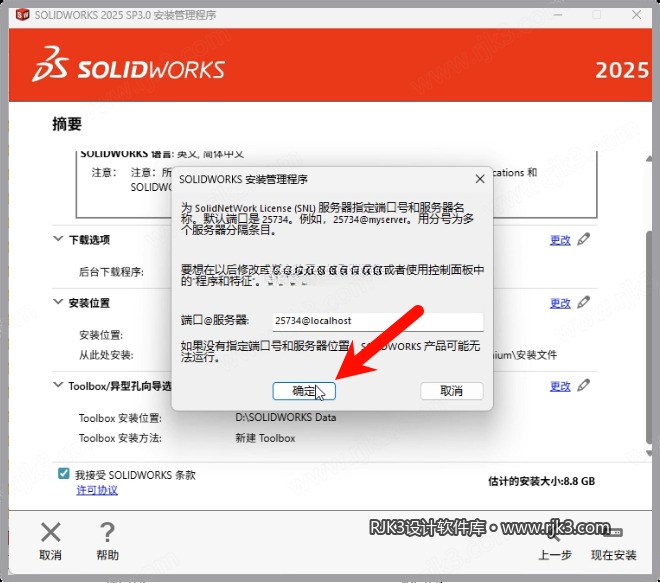The width and height of the screenshot is (660, 583).
Task: Click pencil edit icon beside 安装位置
Action: click(x=583, y=302)
